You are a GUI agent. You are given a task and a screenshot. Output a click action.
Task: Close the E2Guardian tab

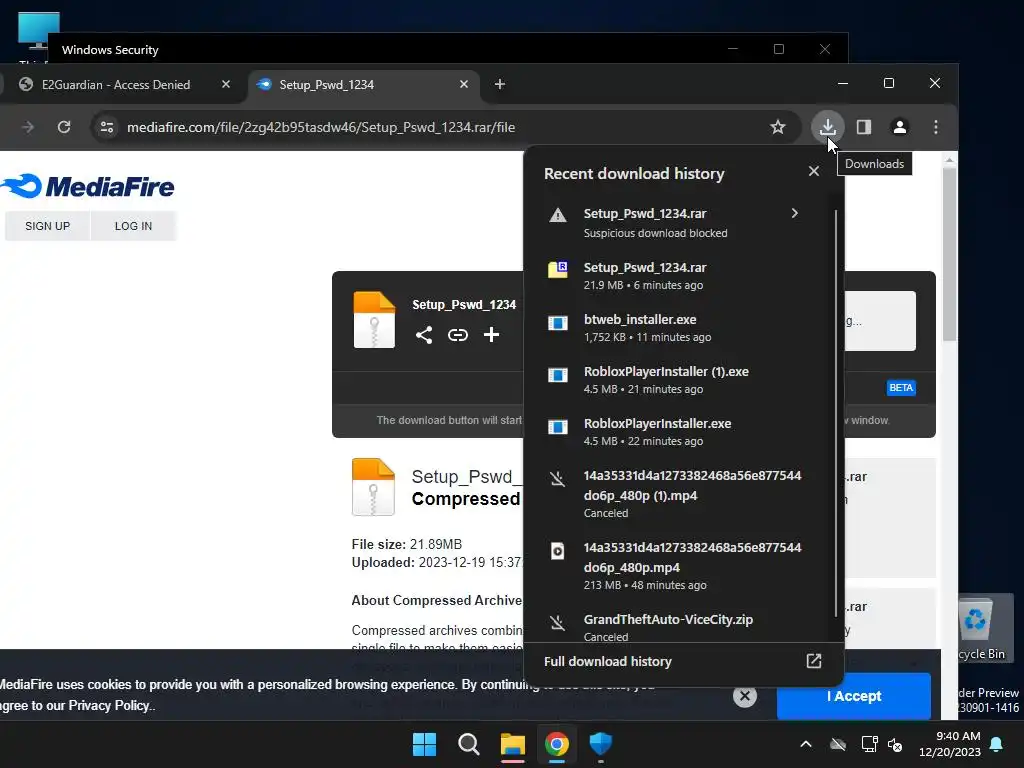(226, 84)
